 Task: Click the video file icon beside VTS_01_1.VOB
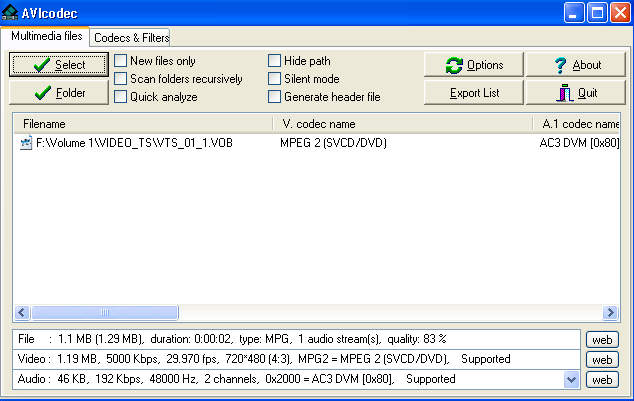click(x=26, y=143)
